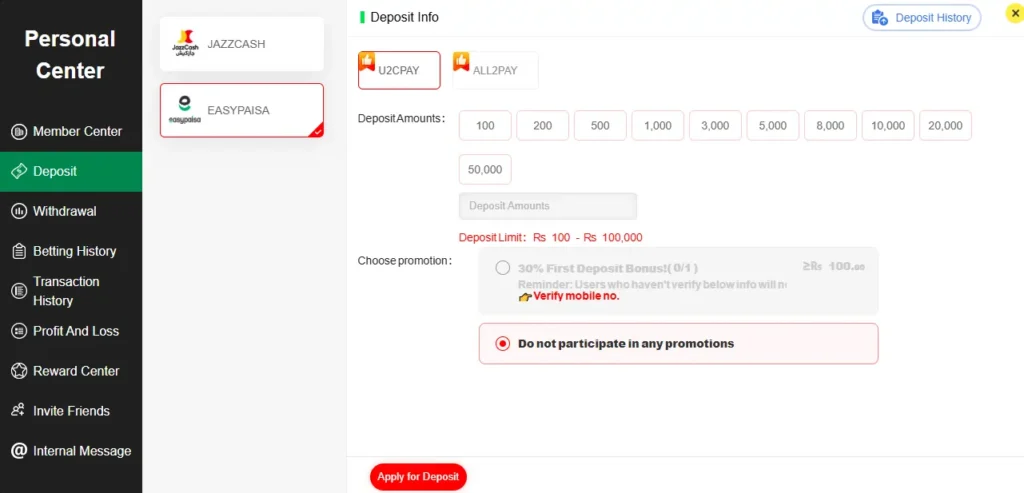The width and height of the screenshot is (1024, 493).
Task: Click the Deposit Info heading
Action: point(404,17)
